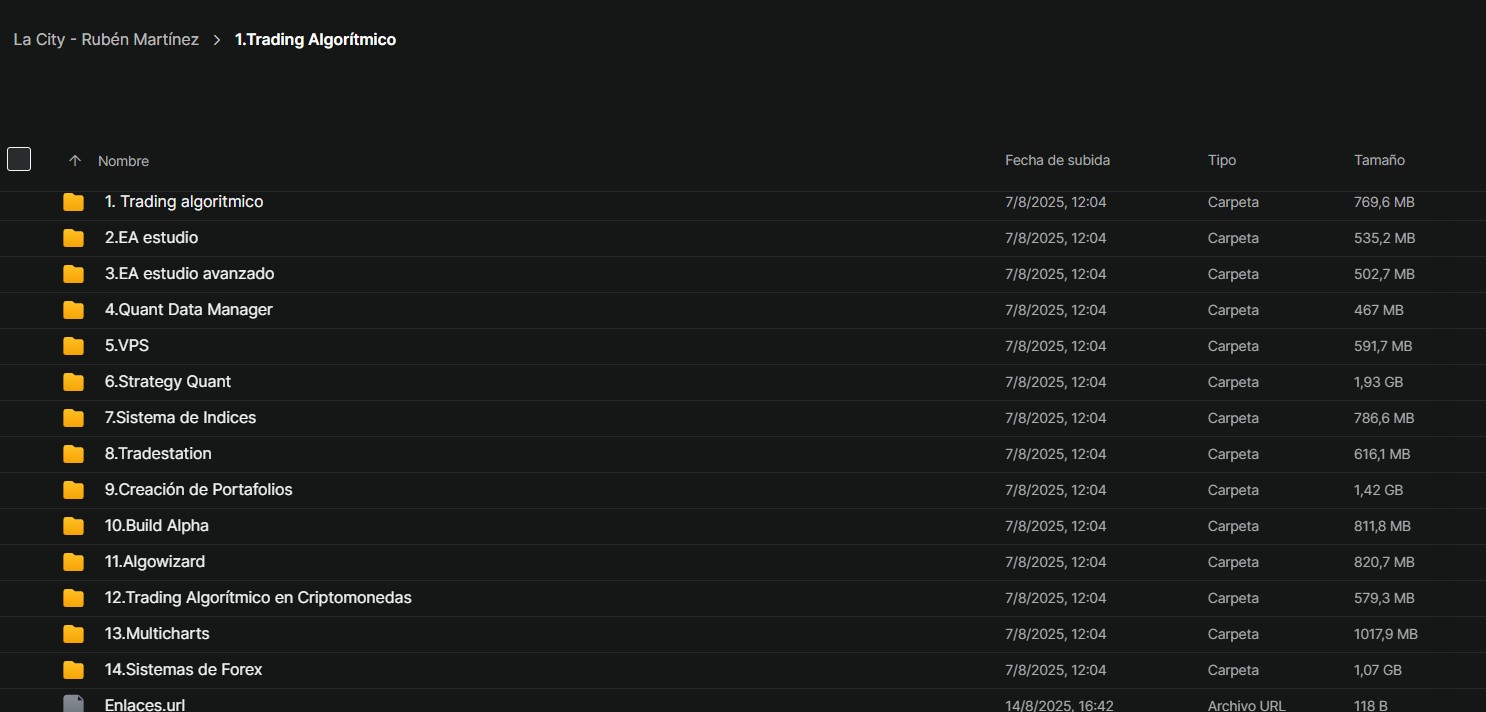Image resolution: width=1486 pixels, height=712 pixels.
Task: Click the folder icon for 13.Multicharts
Action: (x=73, y=634)
